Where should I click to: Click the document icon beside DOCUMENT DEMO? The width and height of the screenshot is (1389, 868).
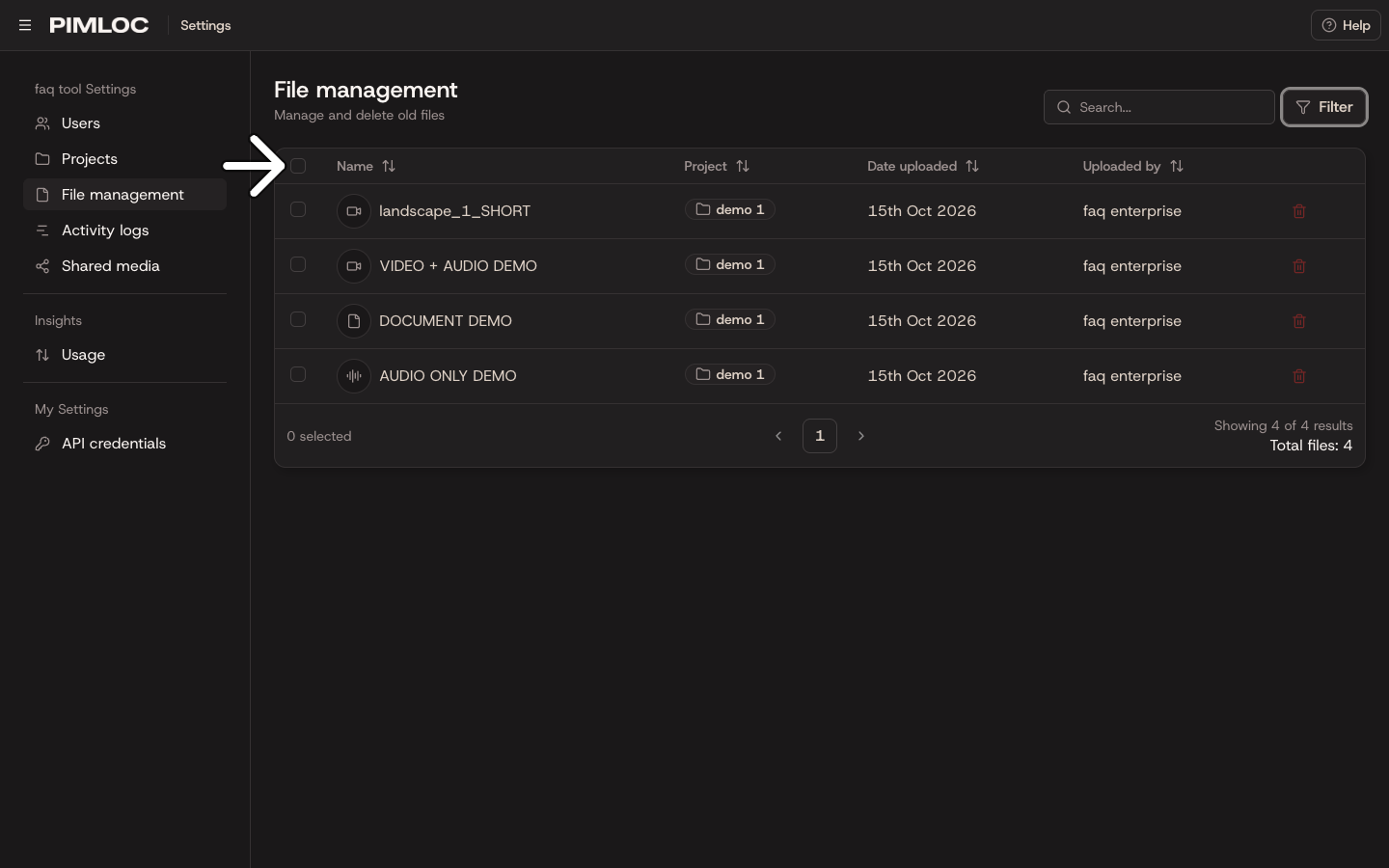[354, 321]
